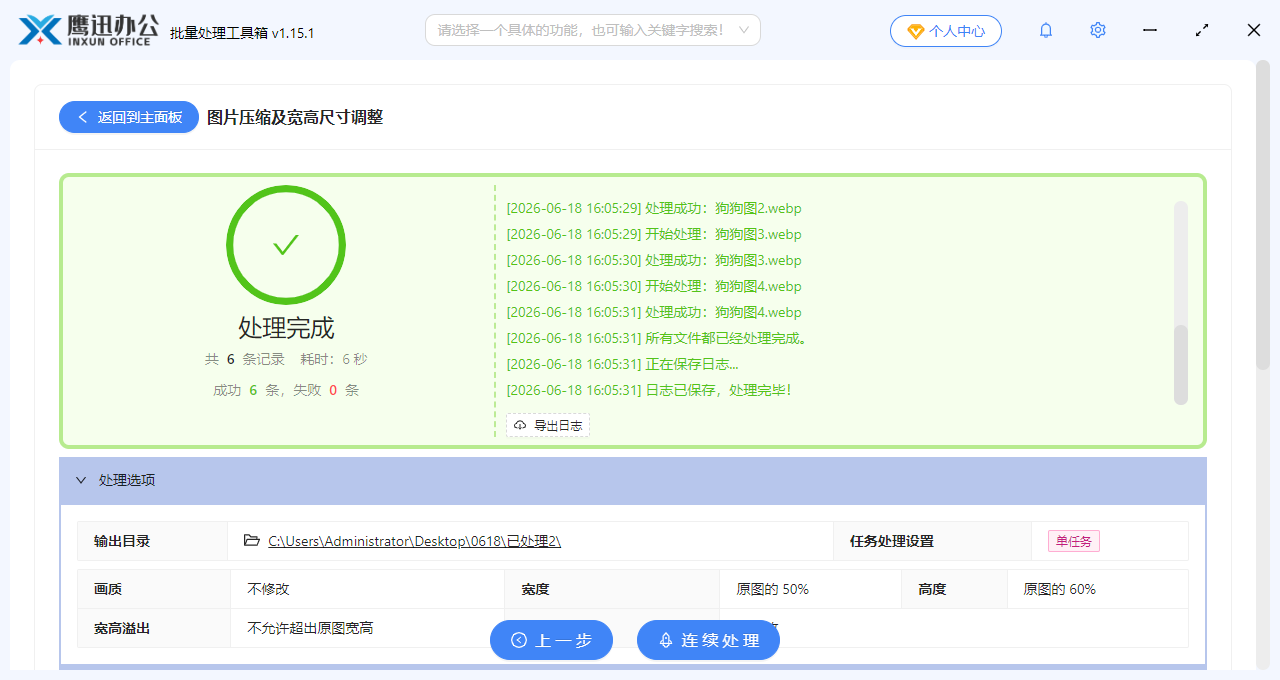Click the 不允许超出原图宽高 value

[311, 628]
